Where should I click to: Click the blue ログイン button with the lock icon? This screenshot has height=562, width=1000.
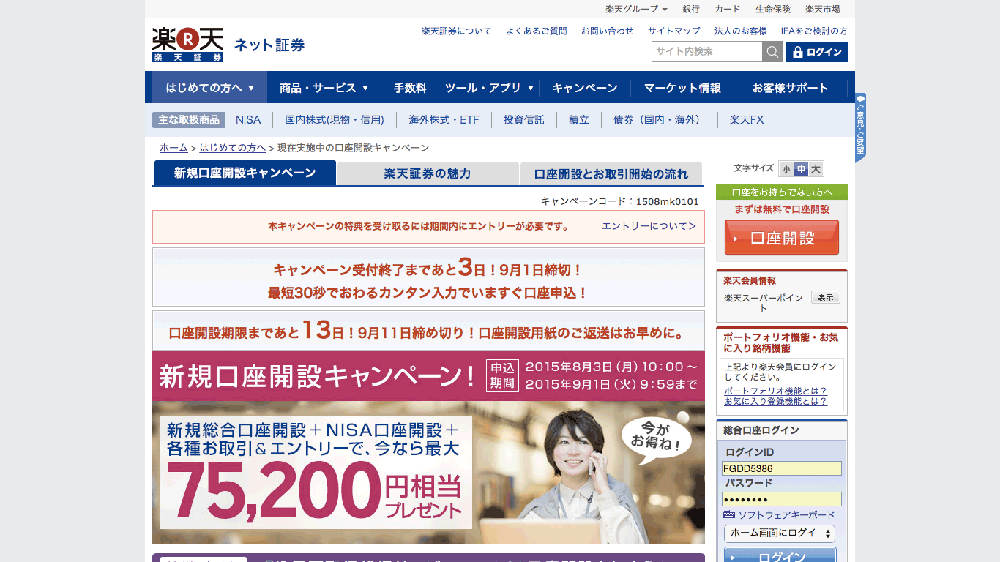coord(817,52)
